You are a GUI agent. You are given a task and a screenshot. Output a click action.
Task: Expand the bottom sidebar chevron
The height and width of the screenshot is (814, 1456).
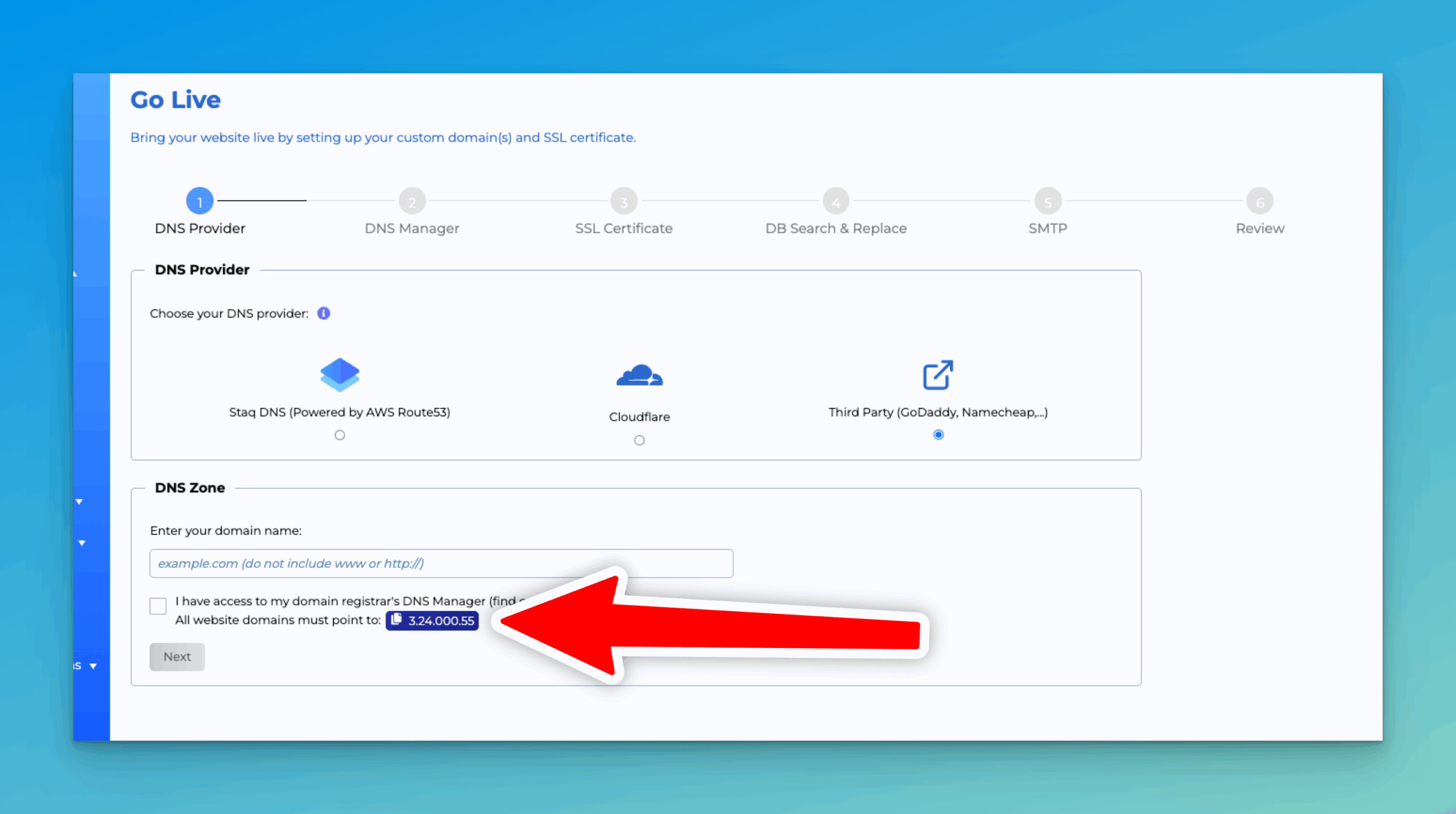click(93, 666)
